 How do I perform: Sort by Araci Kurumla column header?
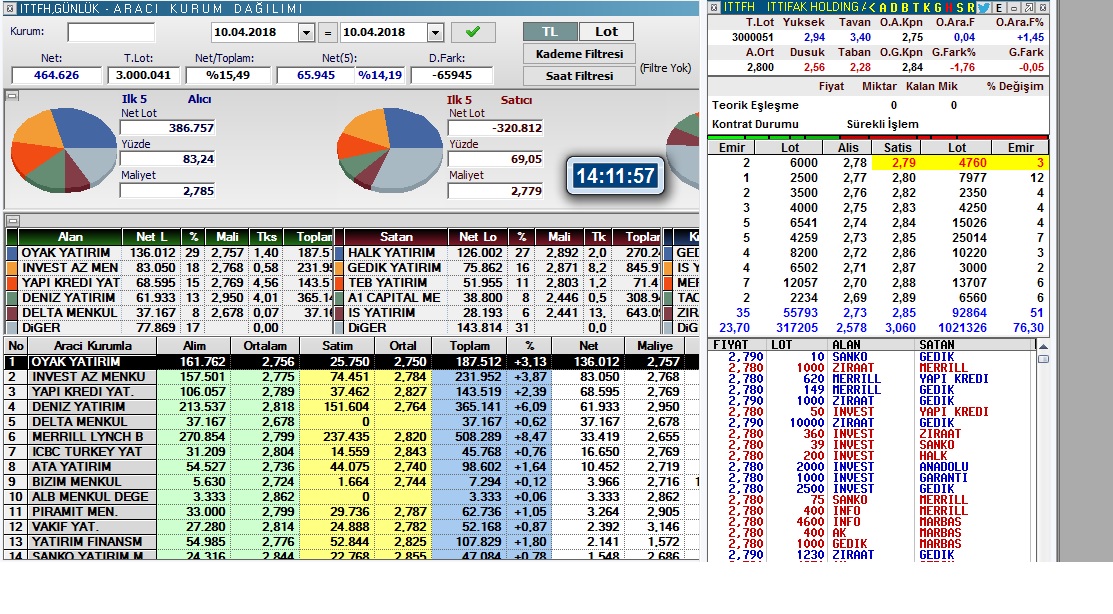click(93, 346)
